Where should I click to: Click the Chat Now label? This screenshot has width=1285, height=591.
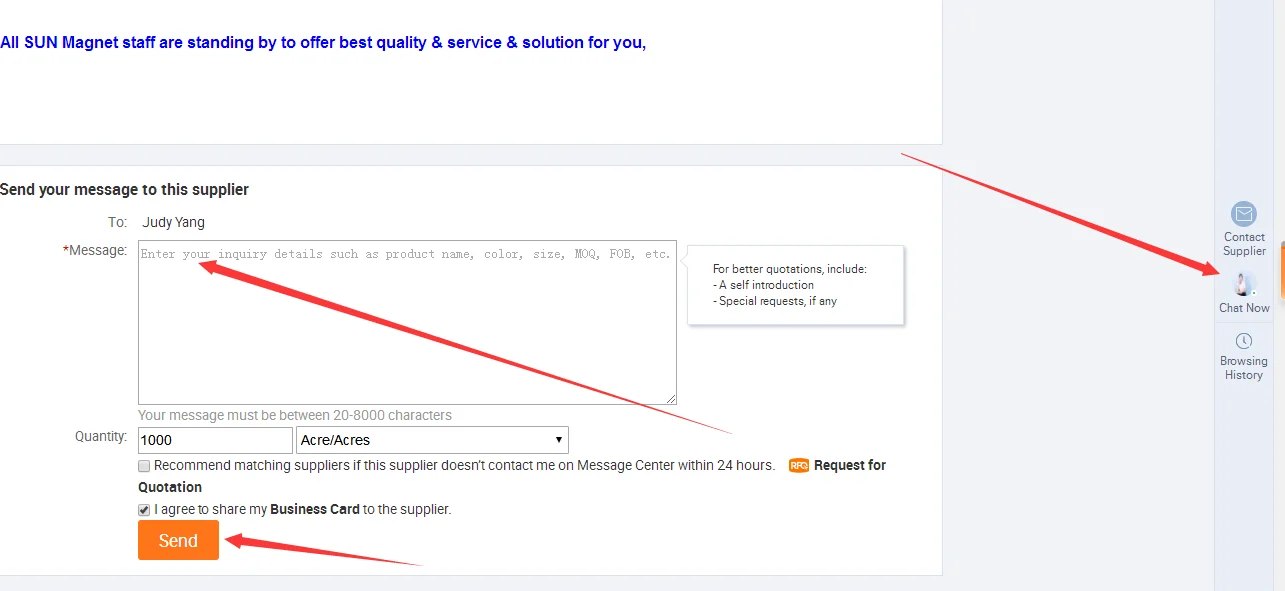point(1244,308)
